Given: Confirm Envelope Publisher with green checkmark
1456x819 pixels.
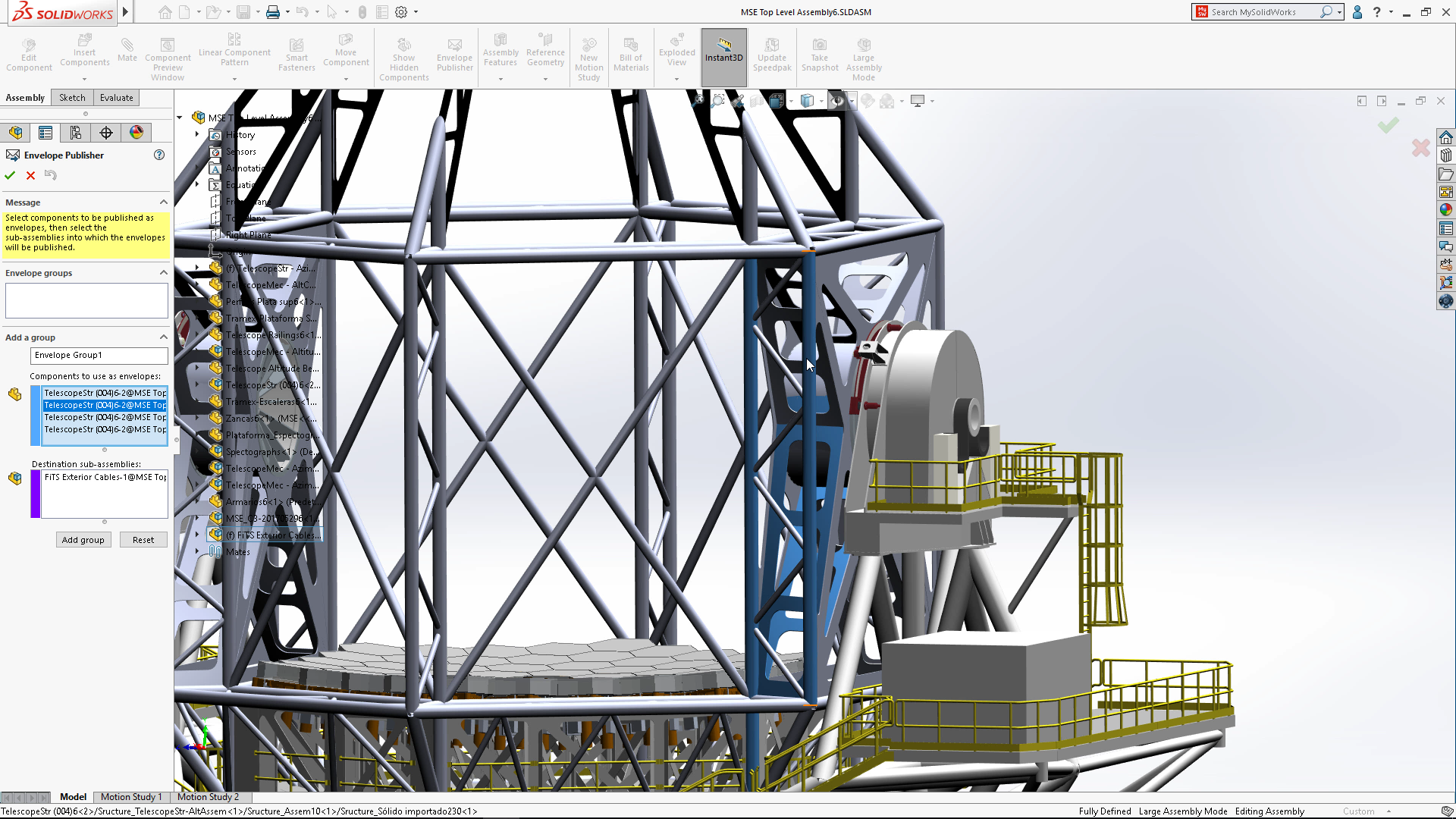Looking at the screenshot, I should click(10, 175).
